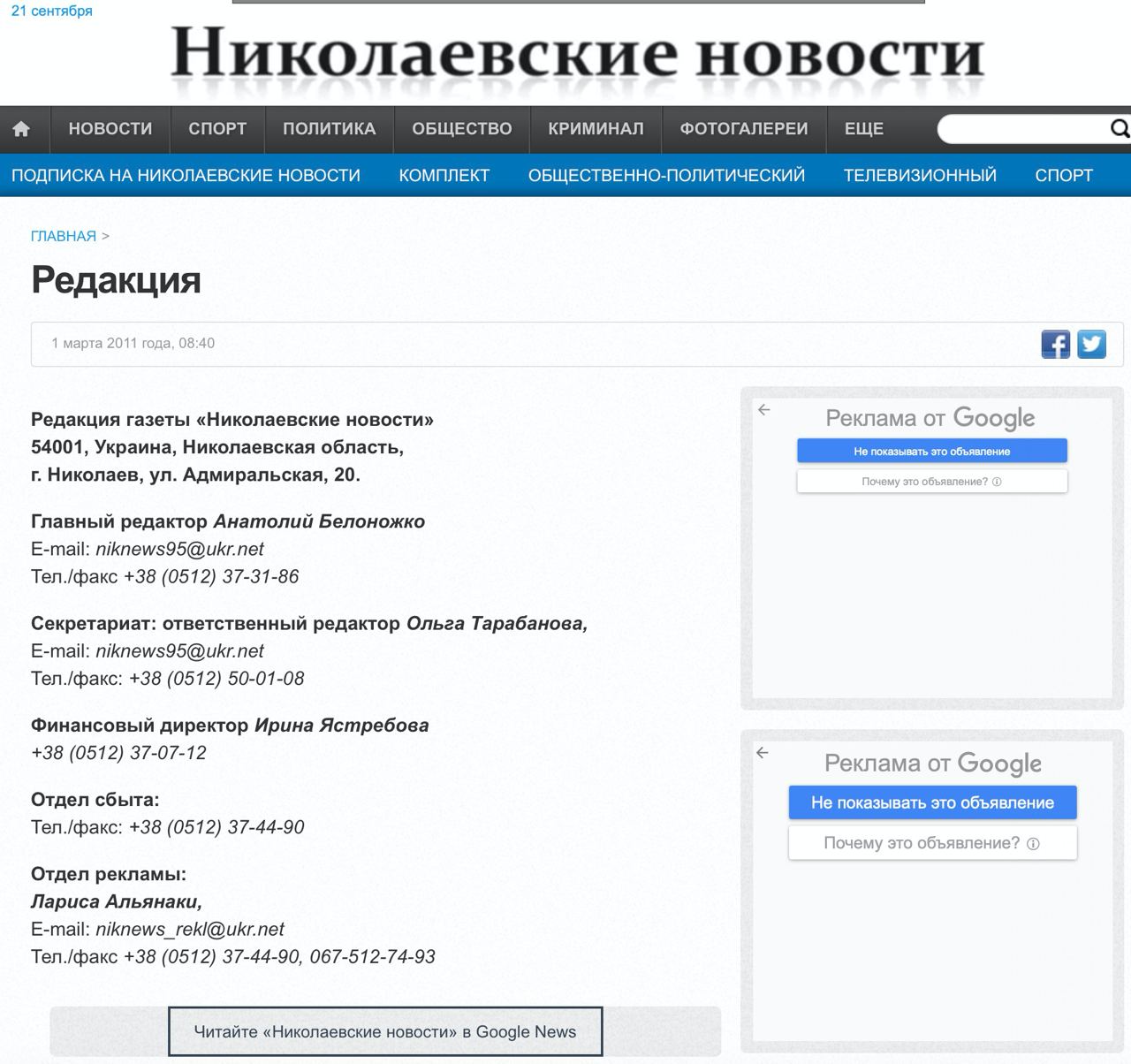Open the КРИМИНАЛ section
This screenshot has height=1064, width=1131.
(596, 129)
